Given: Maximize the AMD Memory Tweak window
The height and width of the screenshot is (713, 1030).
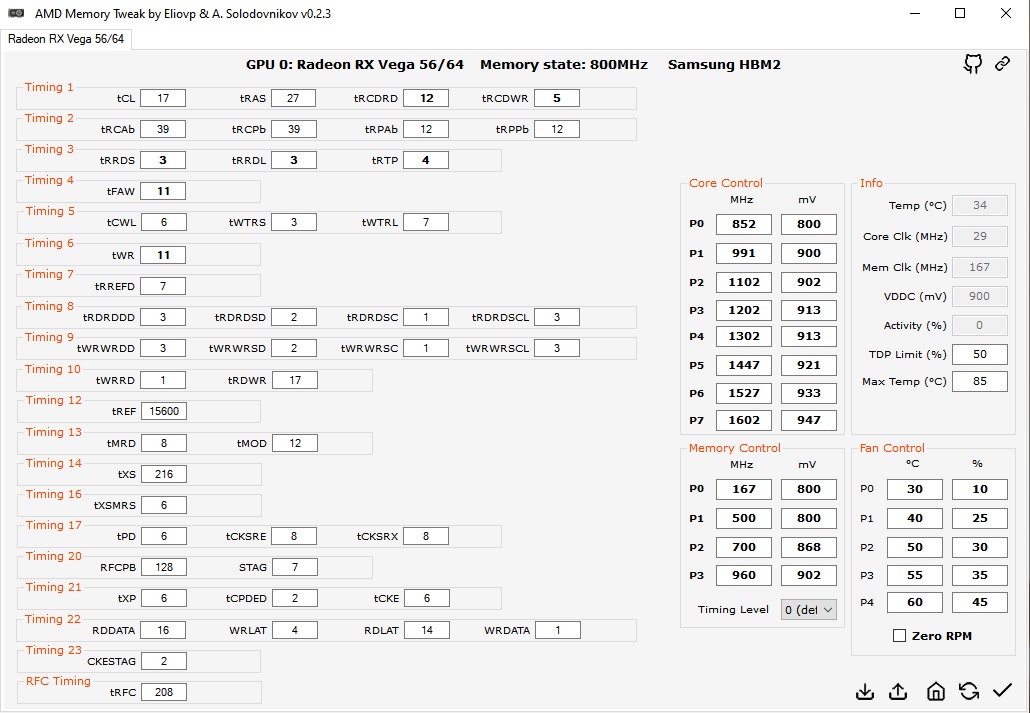Looking at the screenshot, I should 960,13.
